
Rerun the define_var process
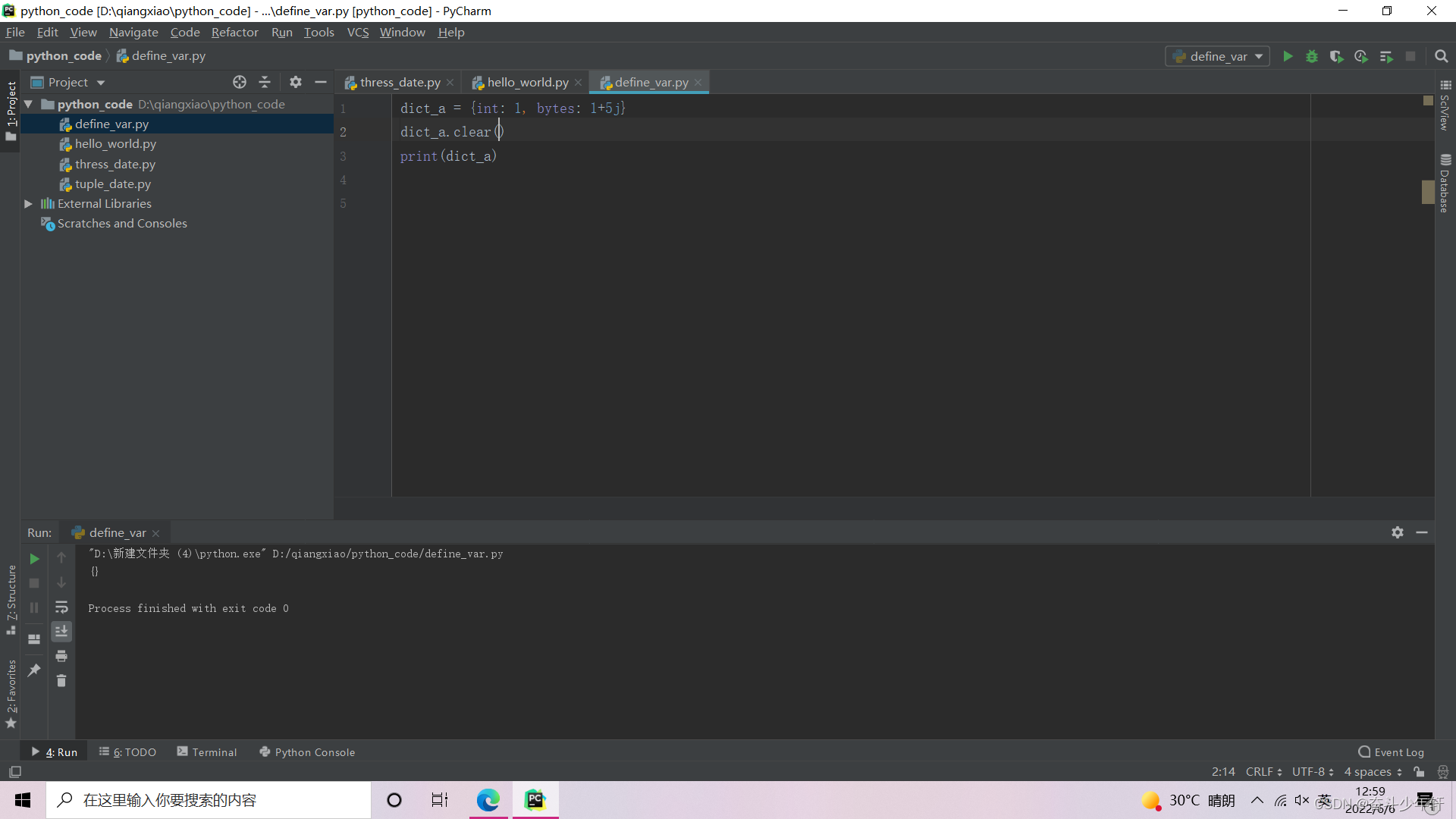pos(33,559)
